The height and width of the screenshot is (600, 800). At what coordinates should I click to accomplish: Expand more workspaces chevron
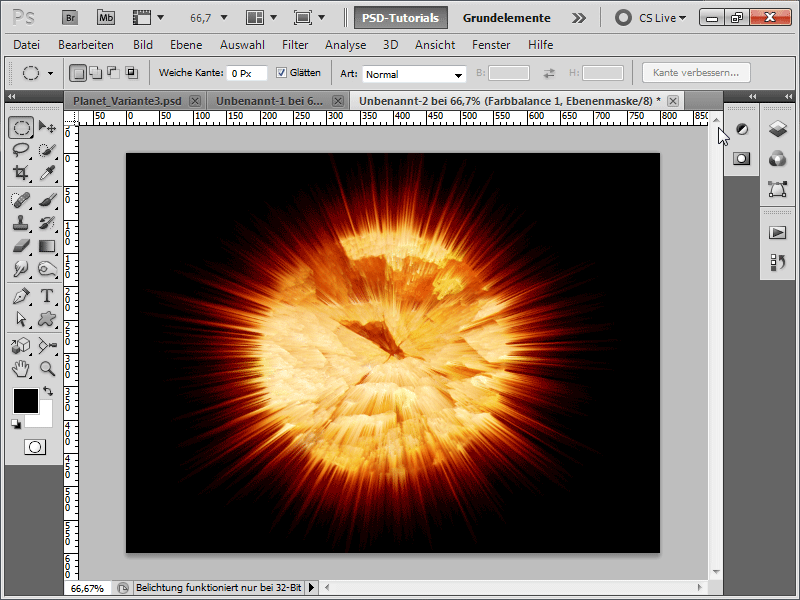click(x=579, y=18)
